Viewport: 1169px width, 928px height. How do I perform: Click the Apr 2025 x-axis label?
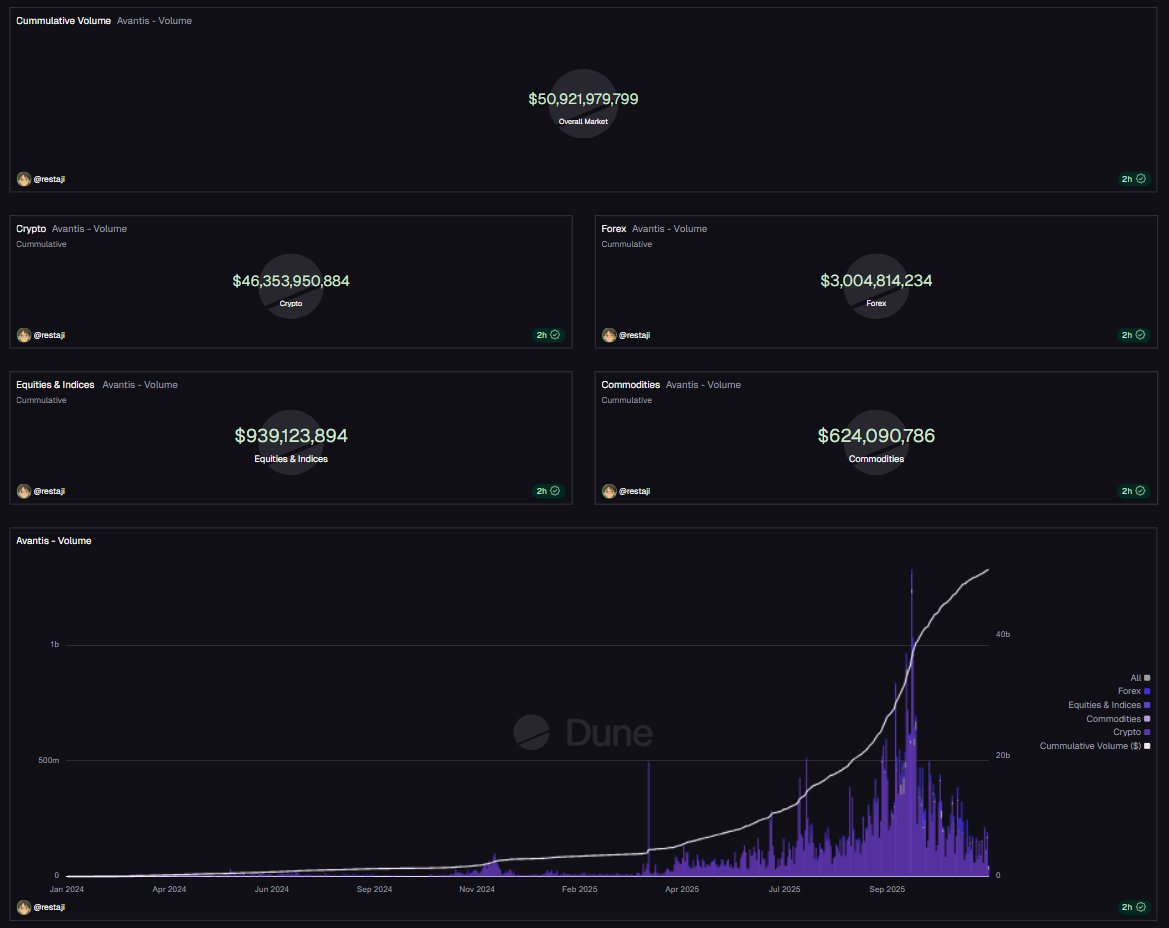click(x=682, y=889)
